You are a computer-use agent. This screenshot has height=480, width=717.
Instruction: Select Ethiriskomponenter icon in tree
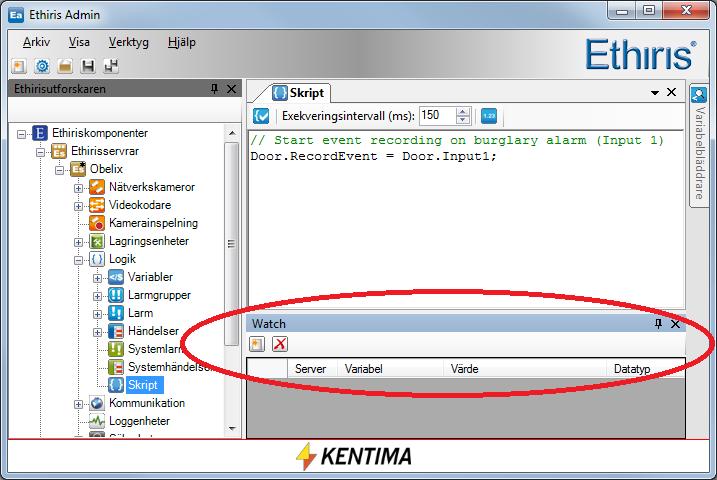(x=40, y=133)
